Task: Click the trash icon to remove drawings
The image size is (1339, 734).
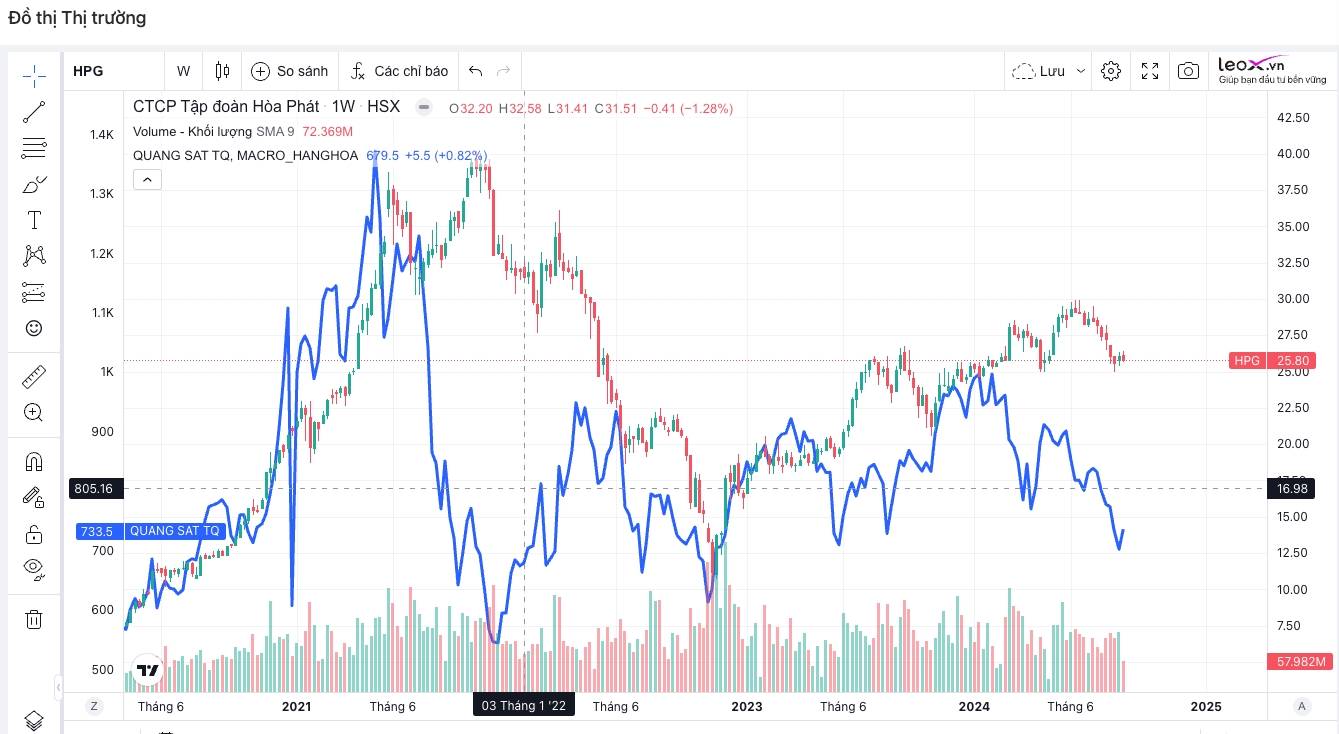Action: pos(34,619)
